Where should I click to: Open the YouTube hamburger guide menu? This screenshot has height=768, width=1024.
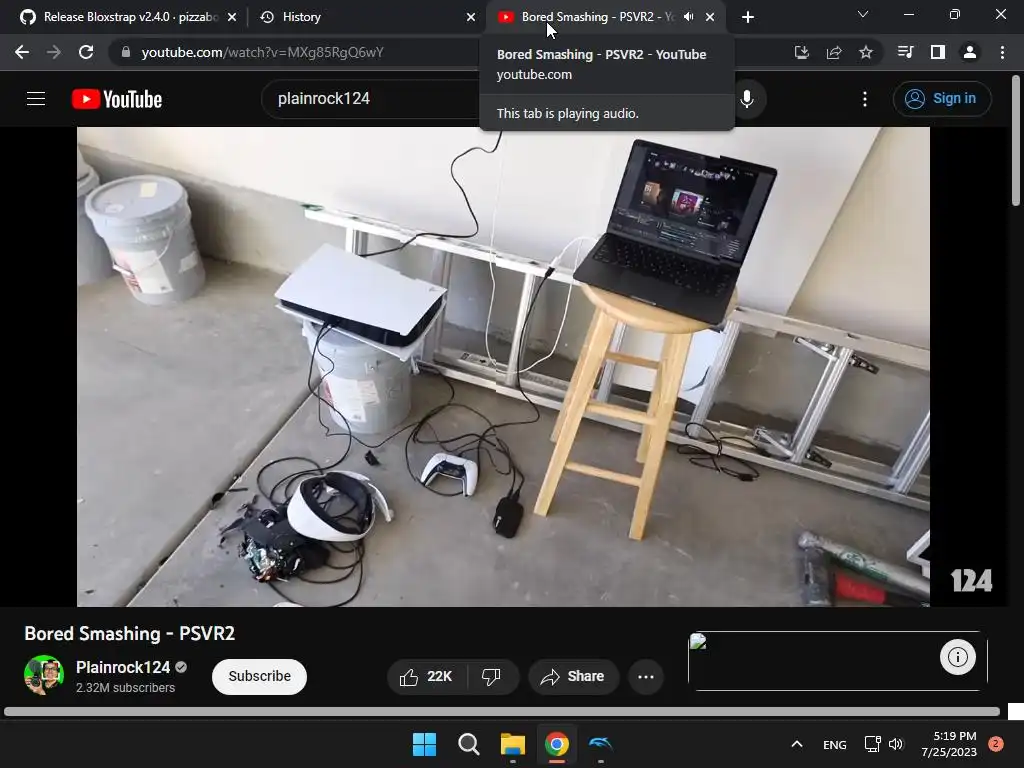[36, 99]
